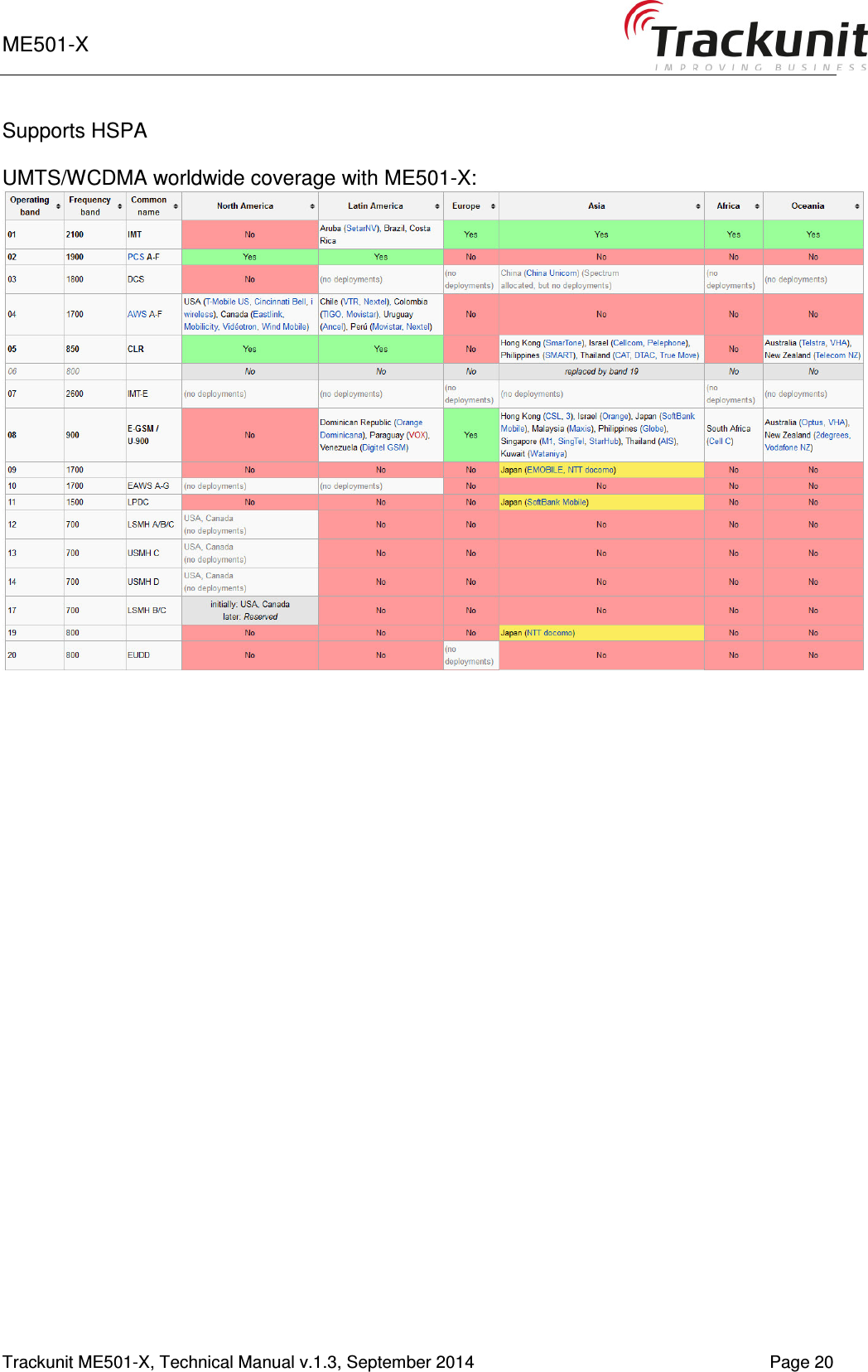Select the Latin America header
868x1372 pixels.
(x=375, y=206)
